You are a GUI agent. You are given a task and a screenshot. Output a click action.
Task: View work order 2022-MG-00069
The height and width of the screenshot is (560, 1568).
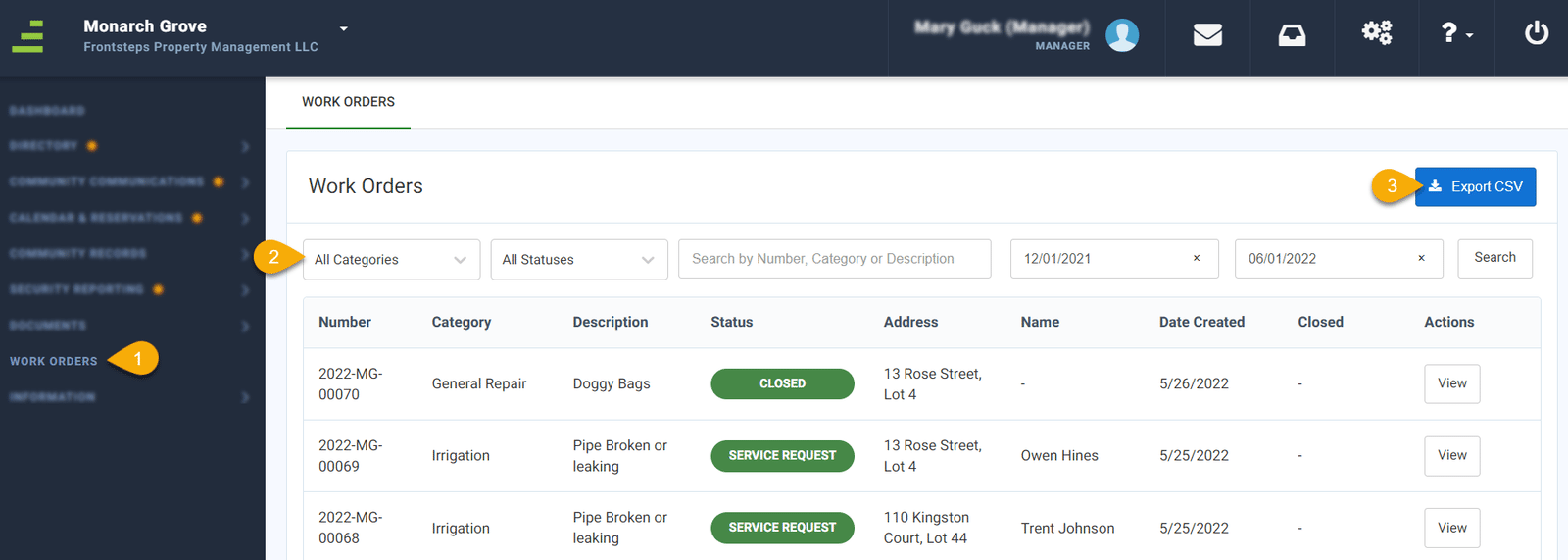[1451, 455]
